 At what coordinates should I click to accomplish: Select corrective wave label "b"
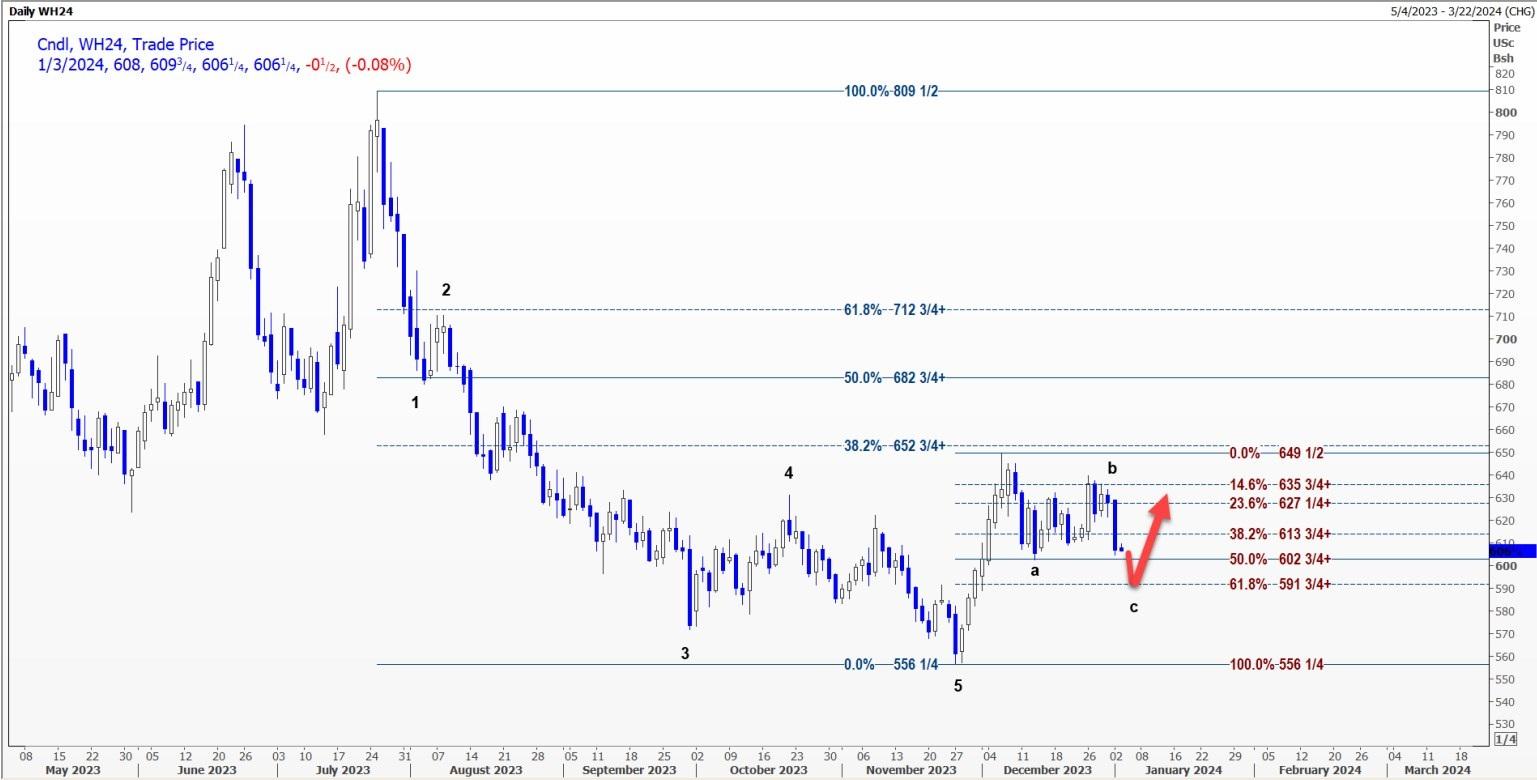1112,467
